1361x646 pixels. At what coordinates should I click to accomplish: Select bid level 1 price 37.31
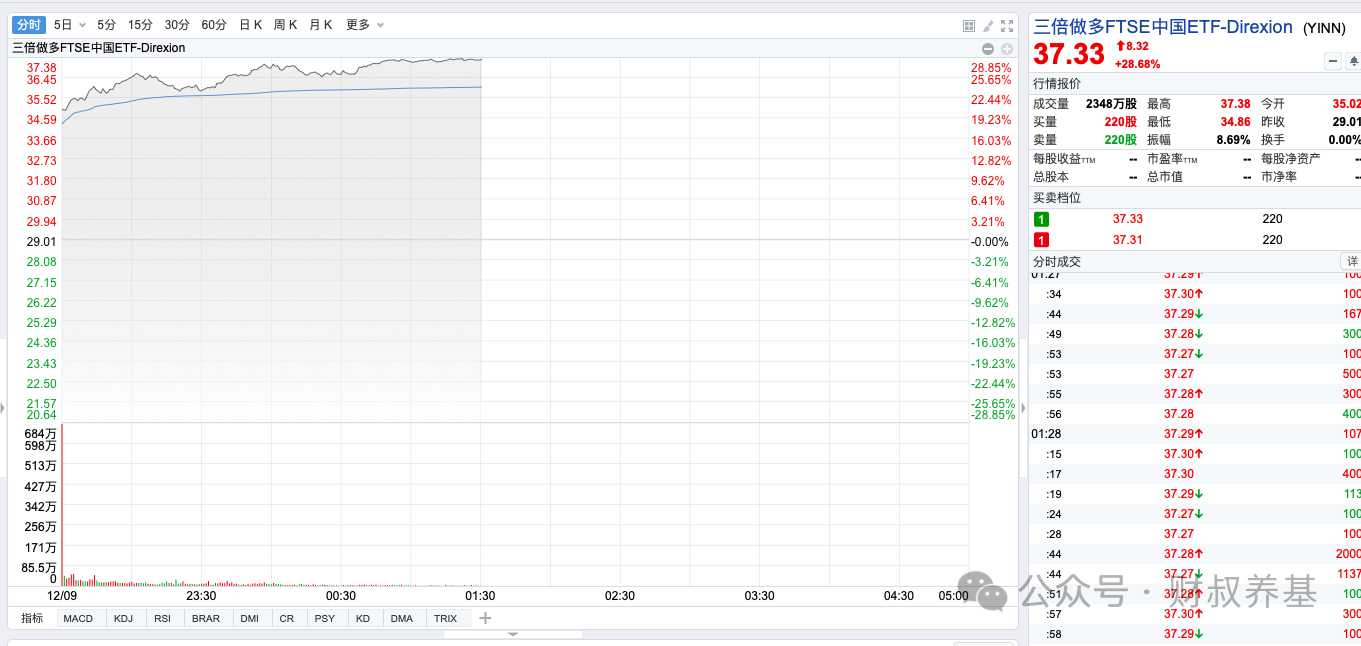pos(1127,240)
